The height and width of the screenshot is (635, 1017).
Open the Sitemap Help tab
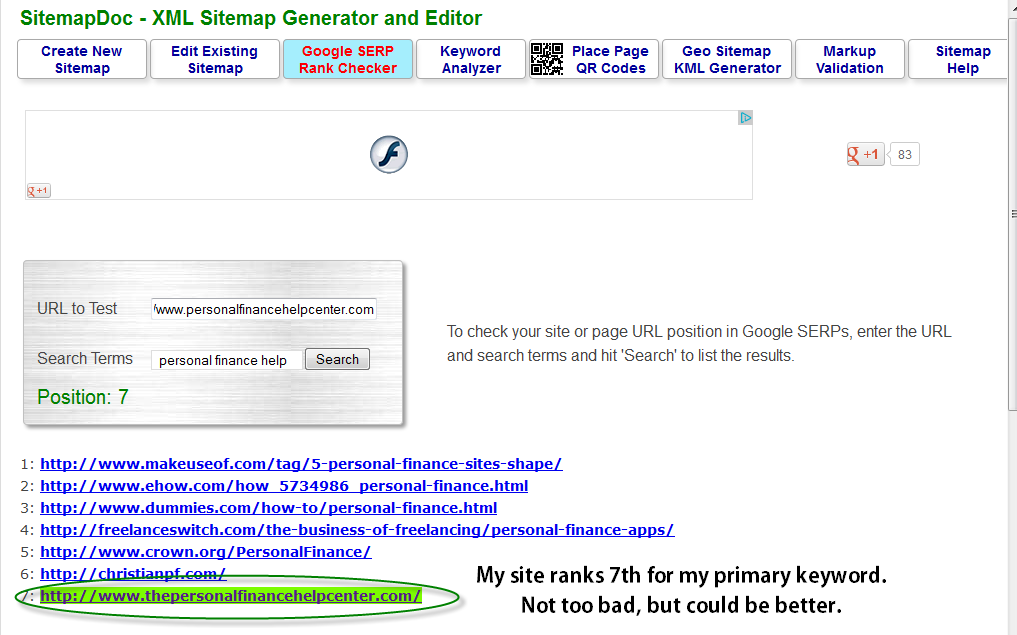pyautogui.click(x=960, y=59)
